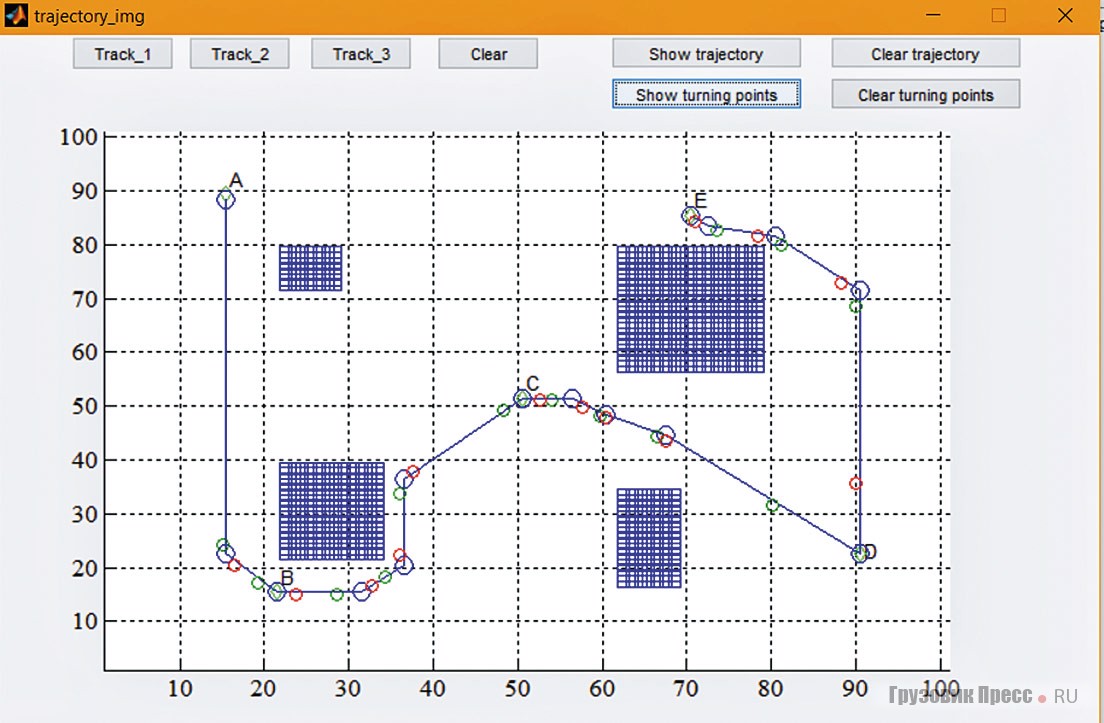
Task: Click the MATLAB icon in the title bar
Action: (16, 16)
